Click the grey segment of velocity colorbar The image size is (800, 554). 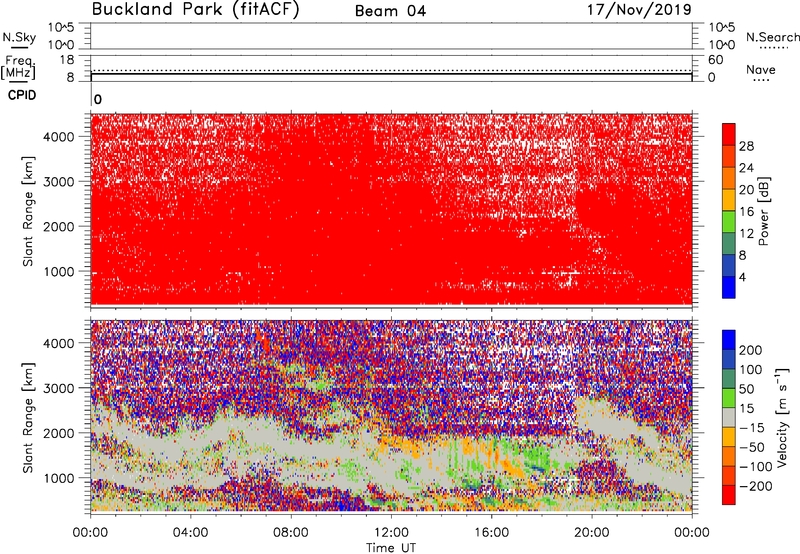(729, 417)
